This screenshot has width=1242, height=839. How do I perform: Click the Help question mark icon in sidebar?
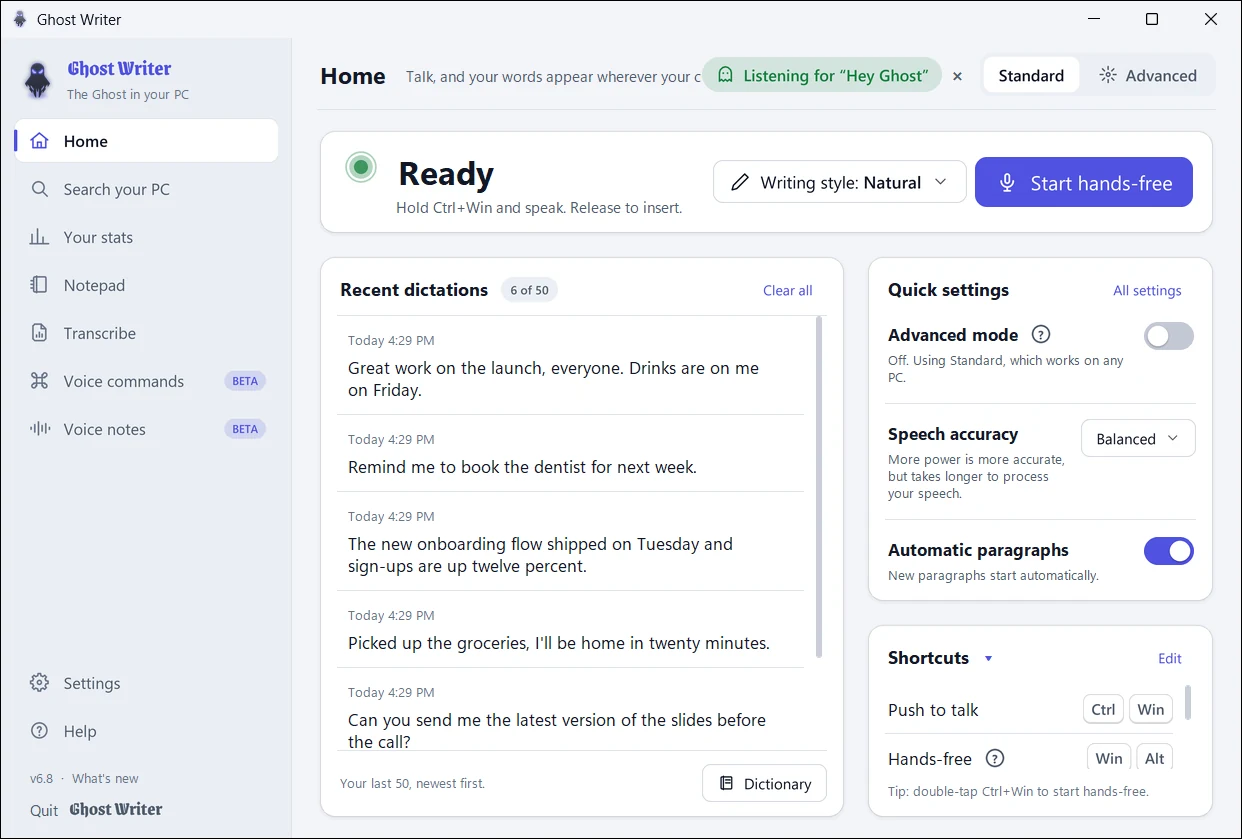[39, 731]
